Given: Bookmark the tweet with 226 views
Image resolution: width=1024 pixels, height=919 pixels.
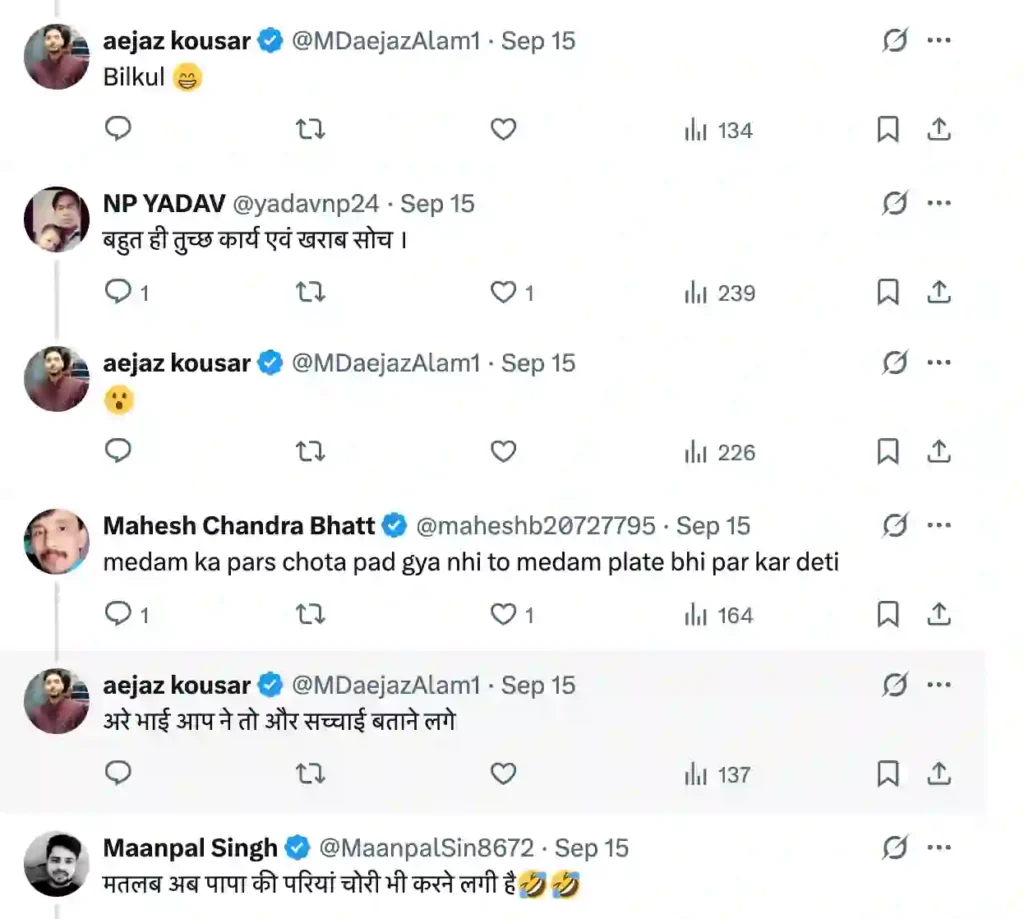Looking at the screenshot, I should (x=887, y=452).
